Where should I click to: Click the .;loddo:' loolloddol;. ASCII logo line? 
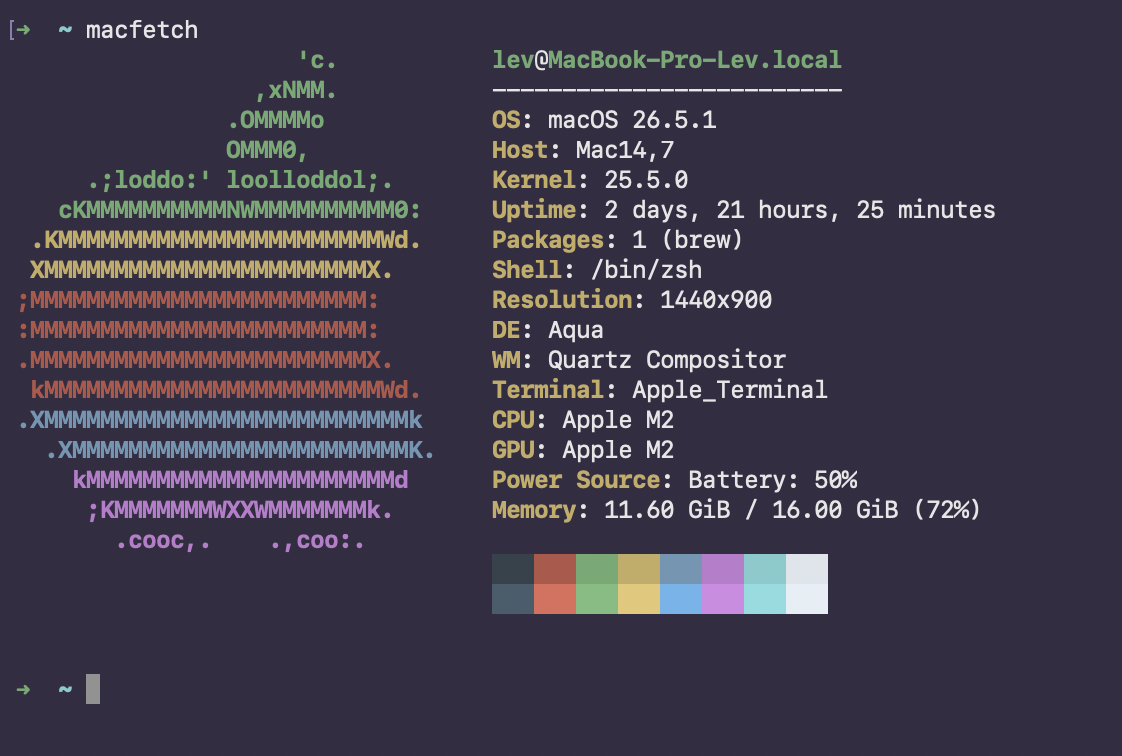[240, 180]
